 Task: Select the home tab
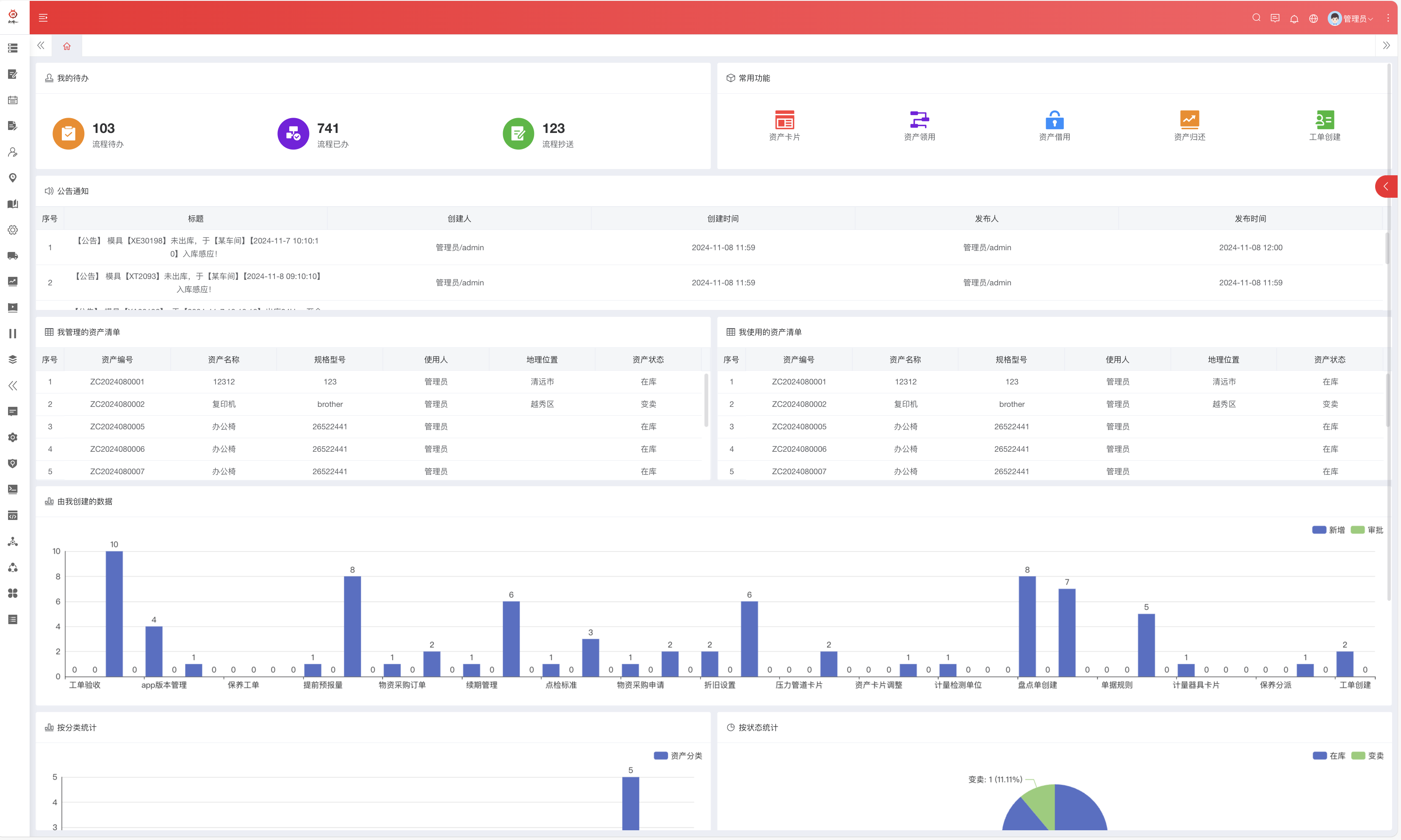tap(67, 46)
